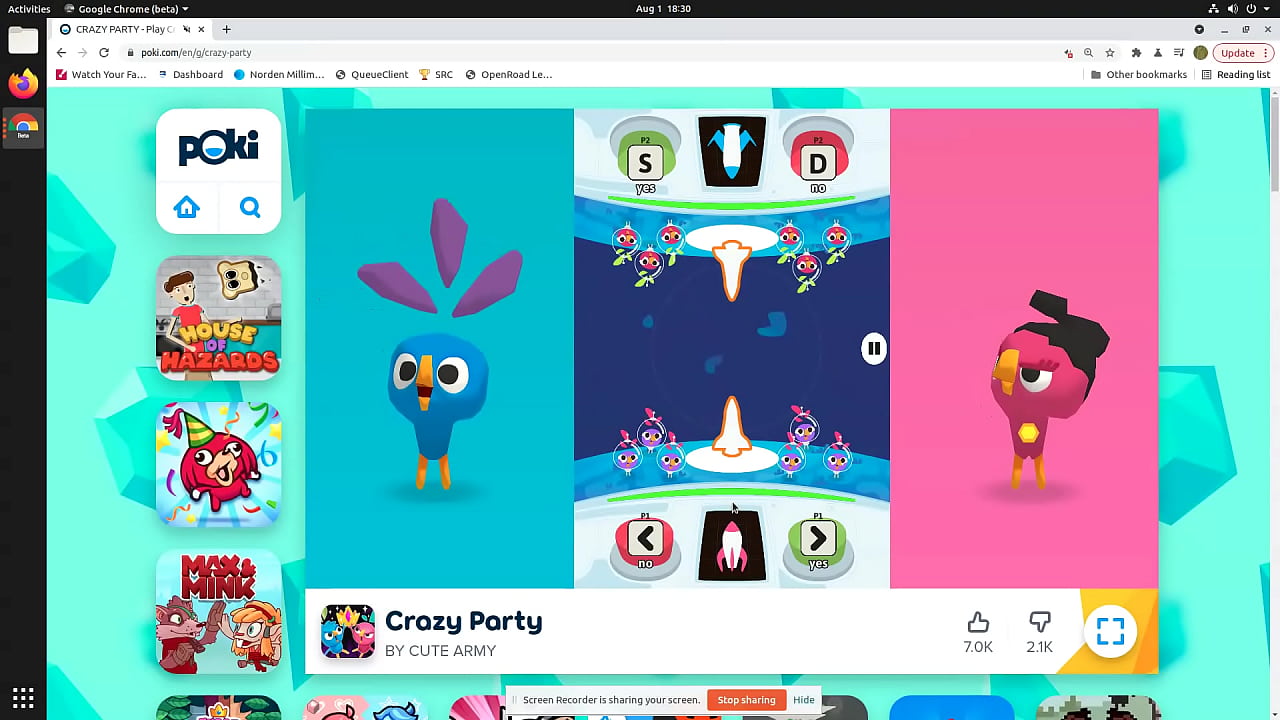
Task: Click the Crazy Party game icon
Action: coord(348,631)
